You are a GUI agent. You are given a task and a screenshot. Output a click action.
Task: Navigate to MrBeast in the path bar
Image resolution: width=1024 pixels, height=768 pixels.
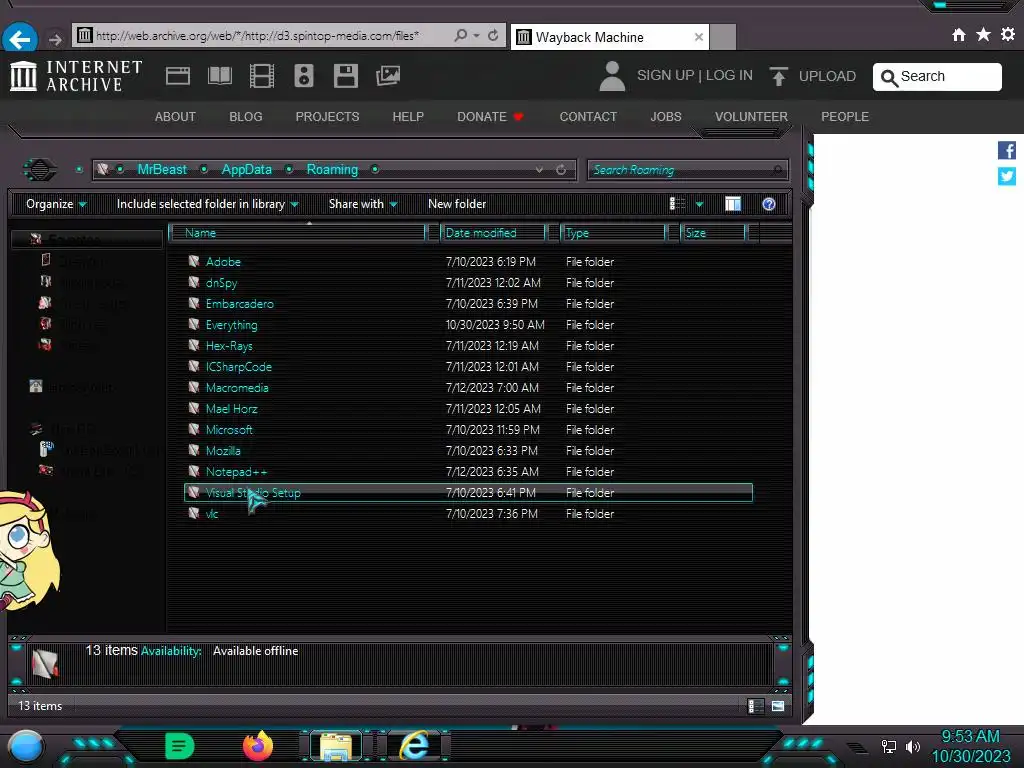click(x=162, y=170)
